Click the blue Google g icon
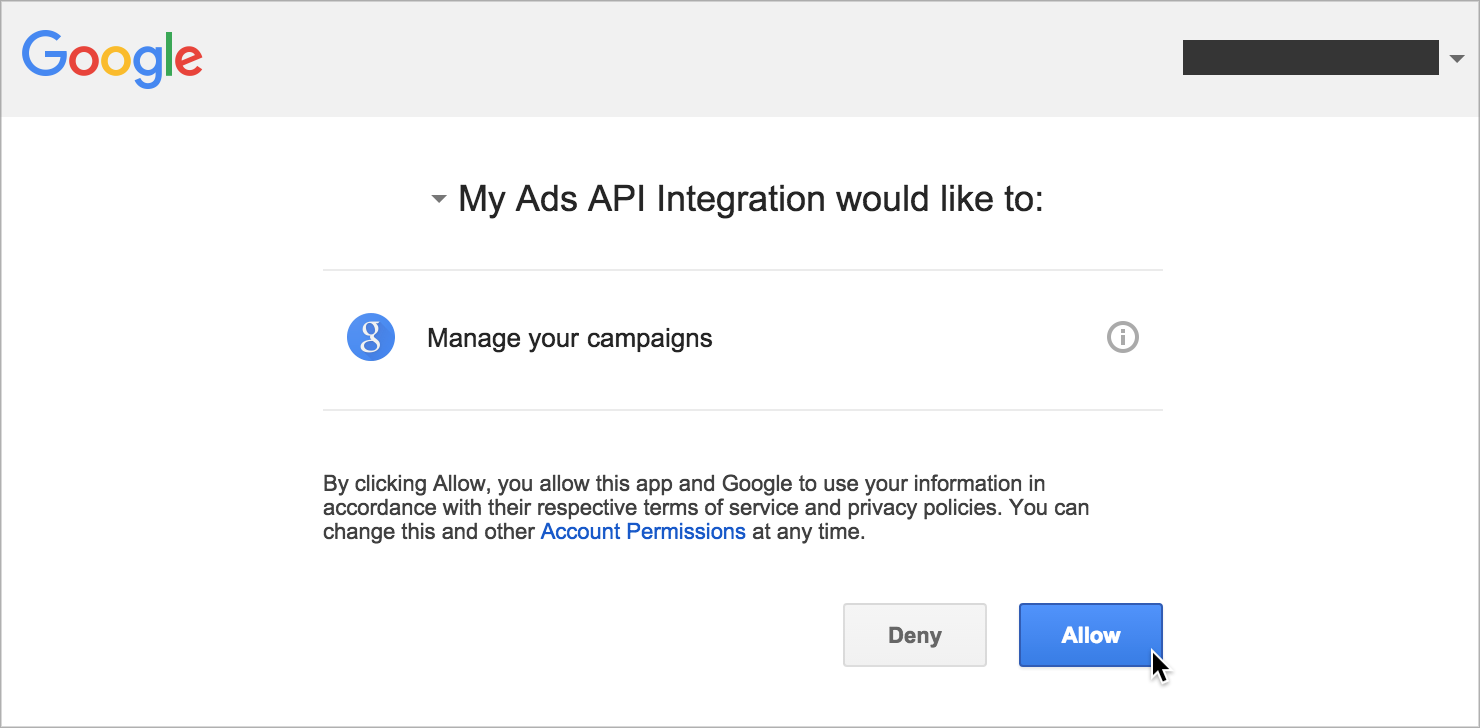1480x728 pixels. (x=371, y=337)
